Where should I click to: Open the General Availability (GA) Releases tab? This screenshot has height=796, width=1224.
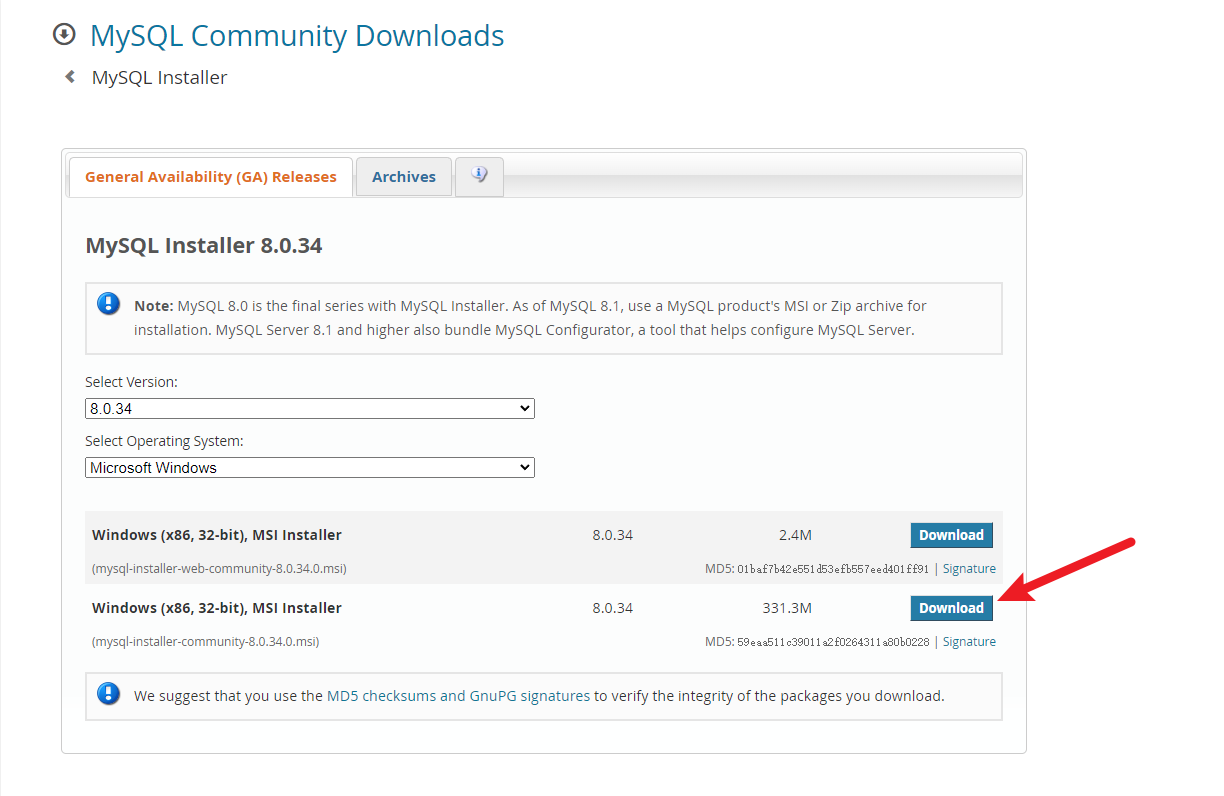pyautogui.click(x=211, y=177)
